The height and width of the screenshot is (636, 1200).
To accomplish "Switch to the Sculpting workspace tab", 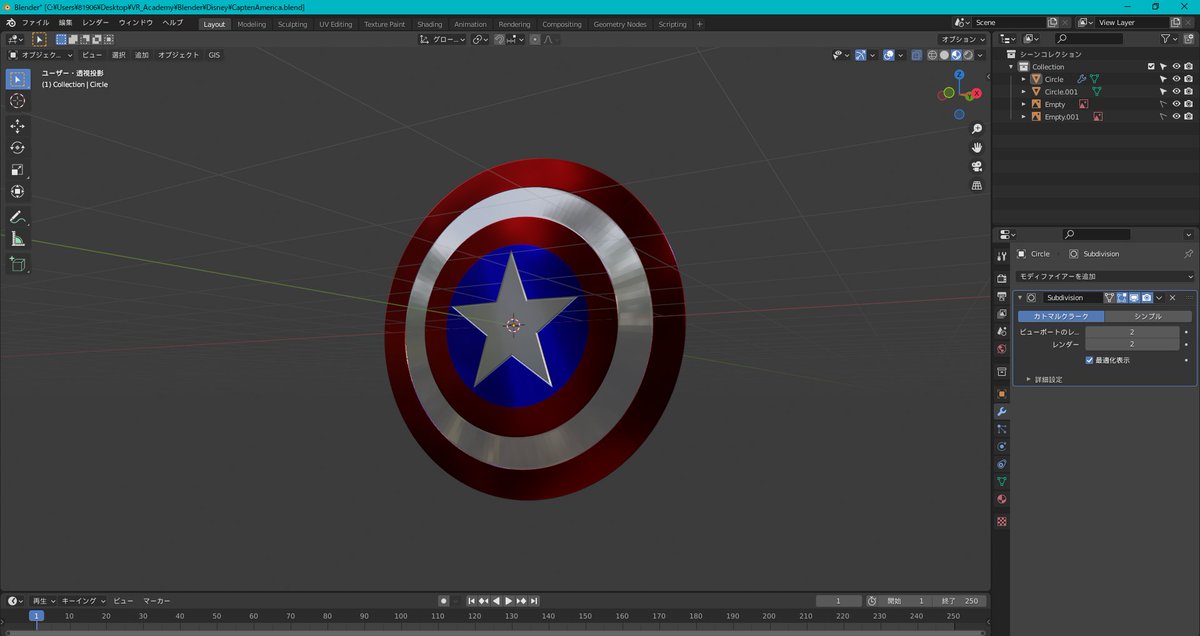I will point(292,24).
